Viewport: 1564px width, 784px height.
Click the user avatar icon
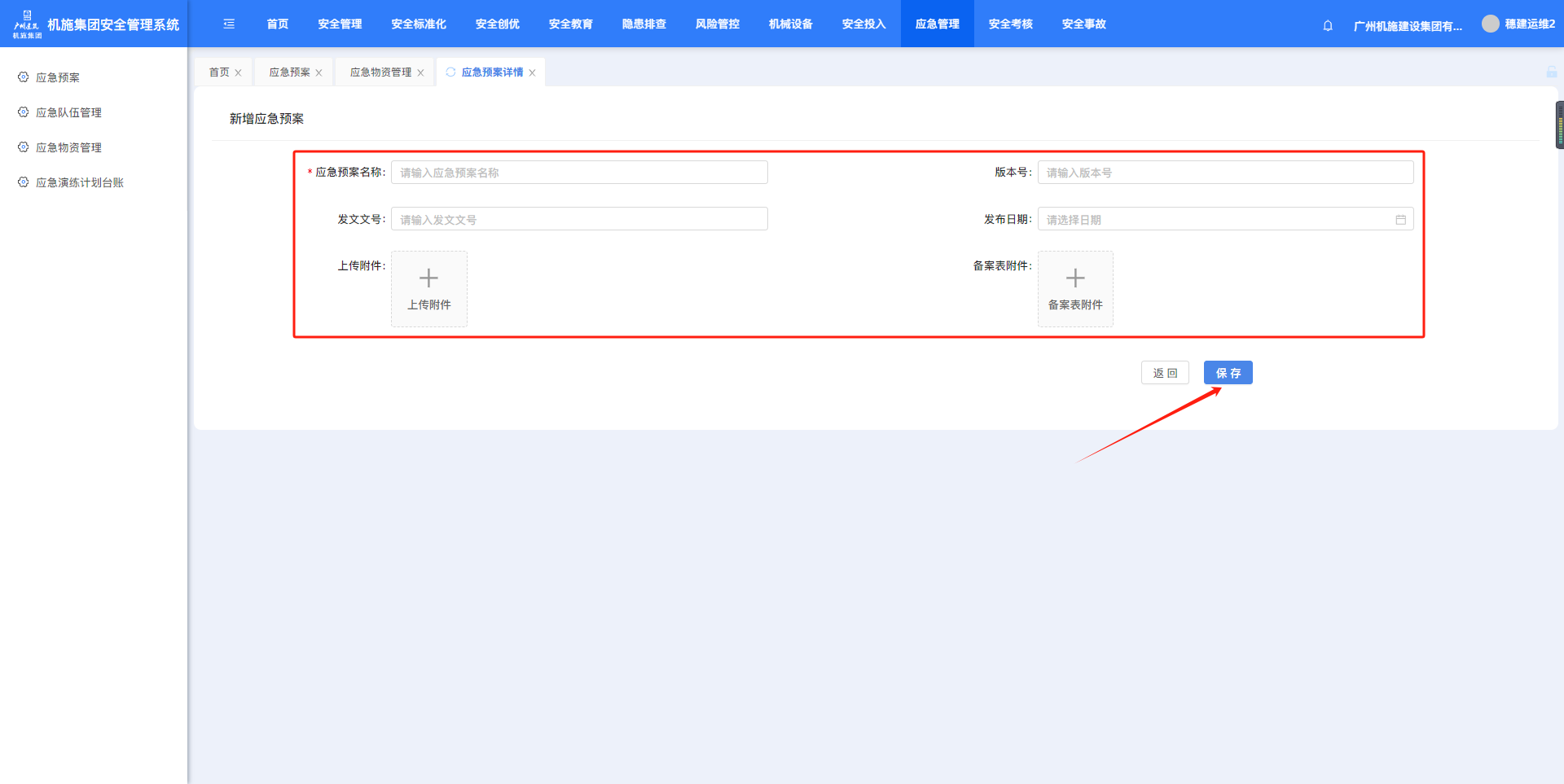click(x=1490, y=24)
